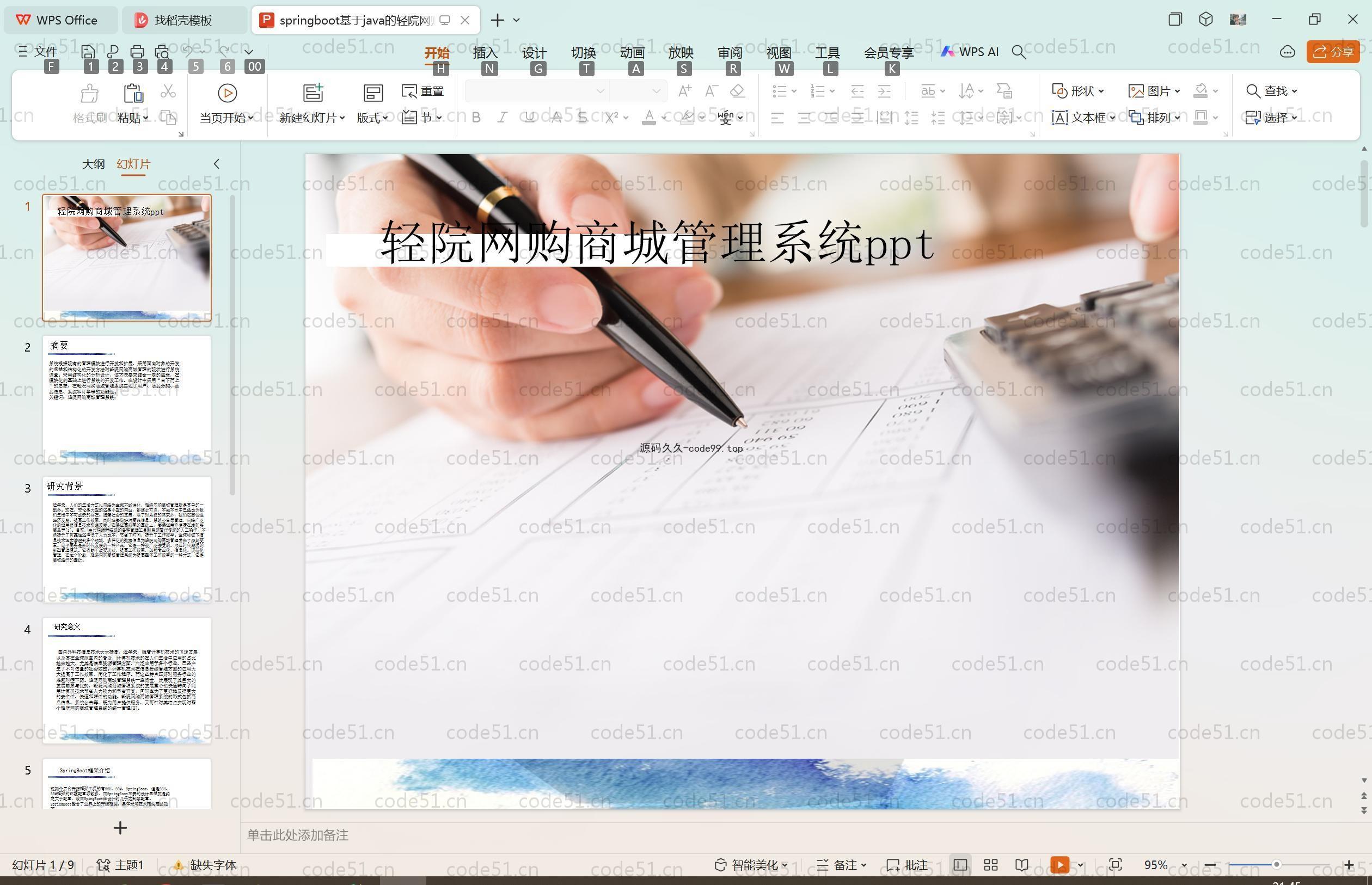
Task: Align text center
Action: (804, 118)
